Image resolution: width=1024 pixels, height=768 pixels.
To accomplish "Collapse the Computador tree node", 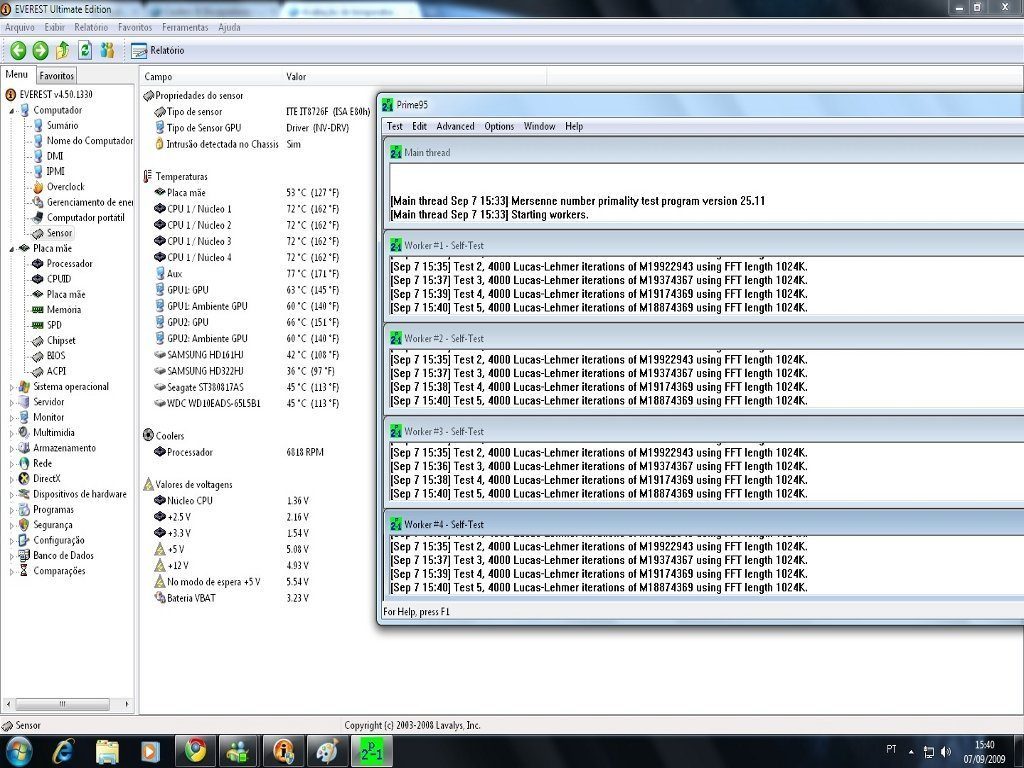I will coord(12,111).
